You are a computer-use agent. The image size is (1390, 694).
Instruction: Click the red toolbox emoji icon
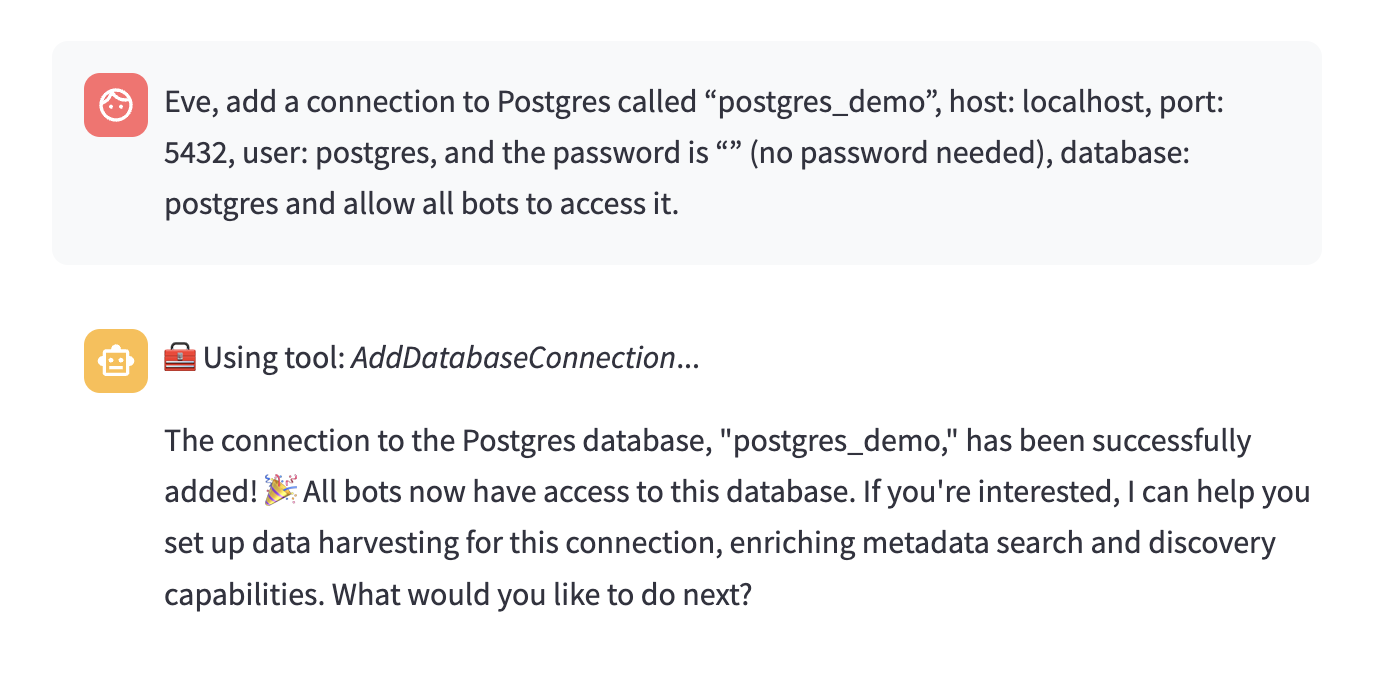click(180, 358)
